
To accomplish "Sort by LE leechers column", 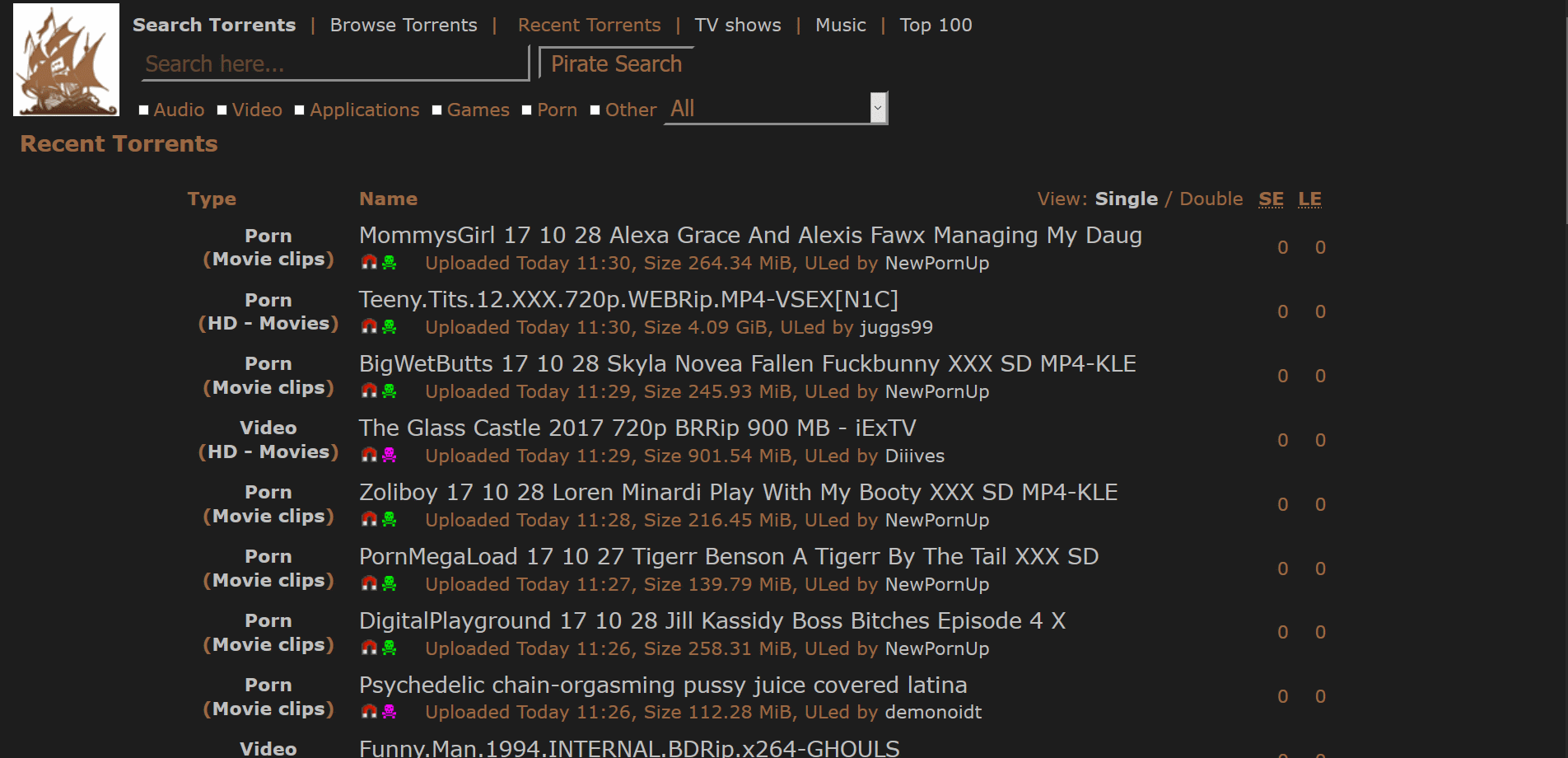I will tap(1309, 199).
